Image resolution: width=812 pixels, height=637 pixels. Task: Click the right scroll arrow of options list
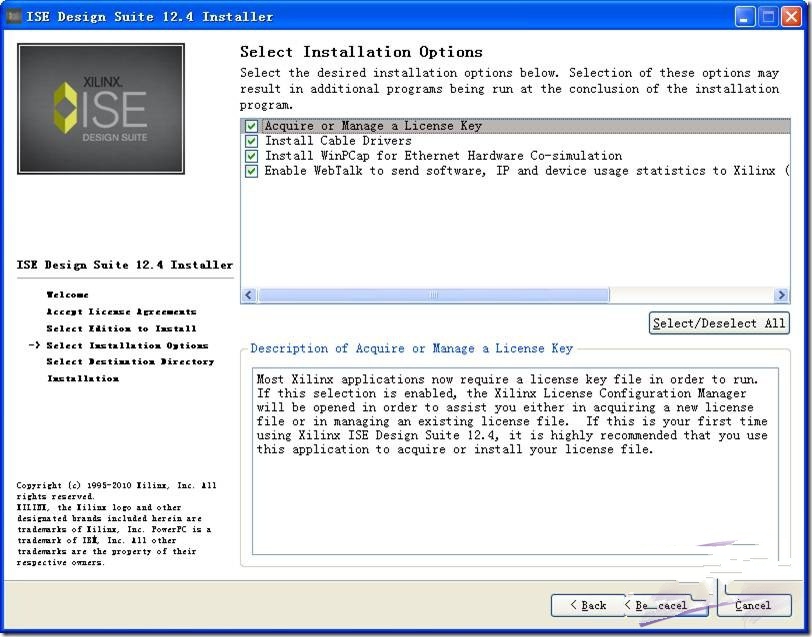click(x=781, y=295)
